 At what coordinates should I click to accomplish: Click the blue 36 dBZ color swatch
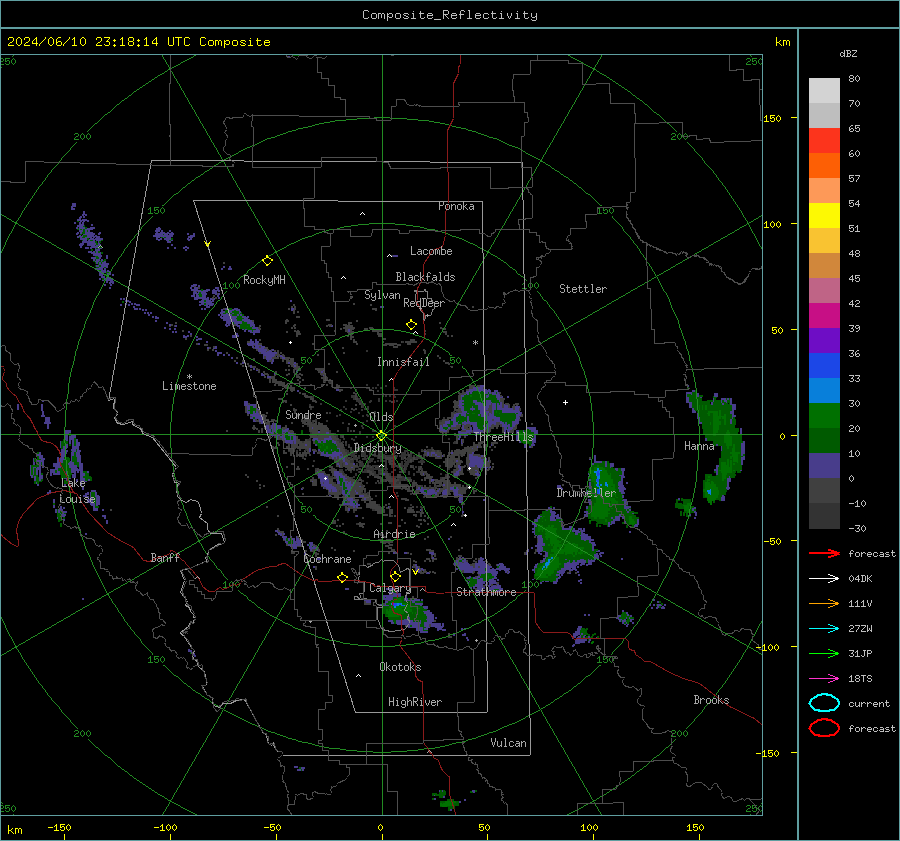824,366
